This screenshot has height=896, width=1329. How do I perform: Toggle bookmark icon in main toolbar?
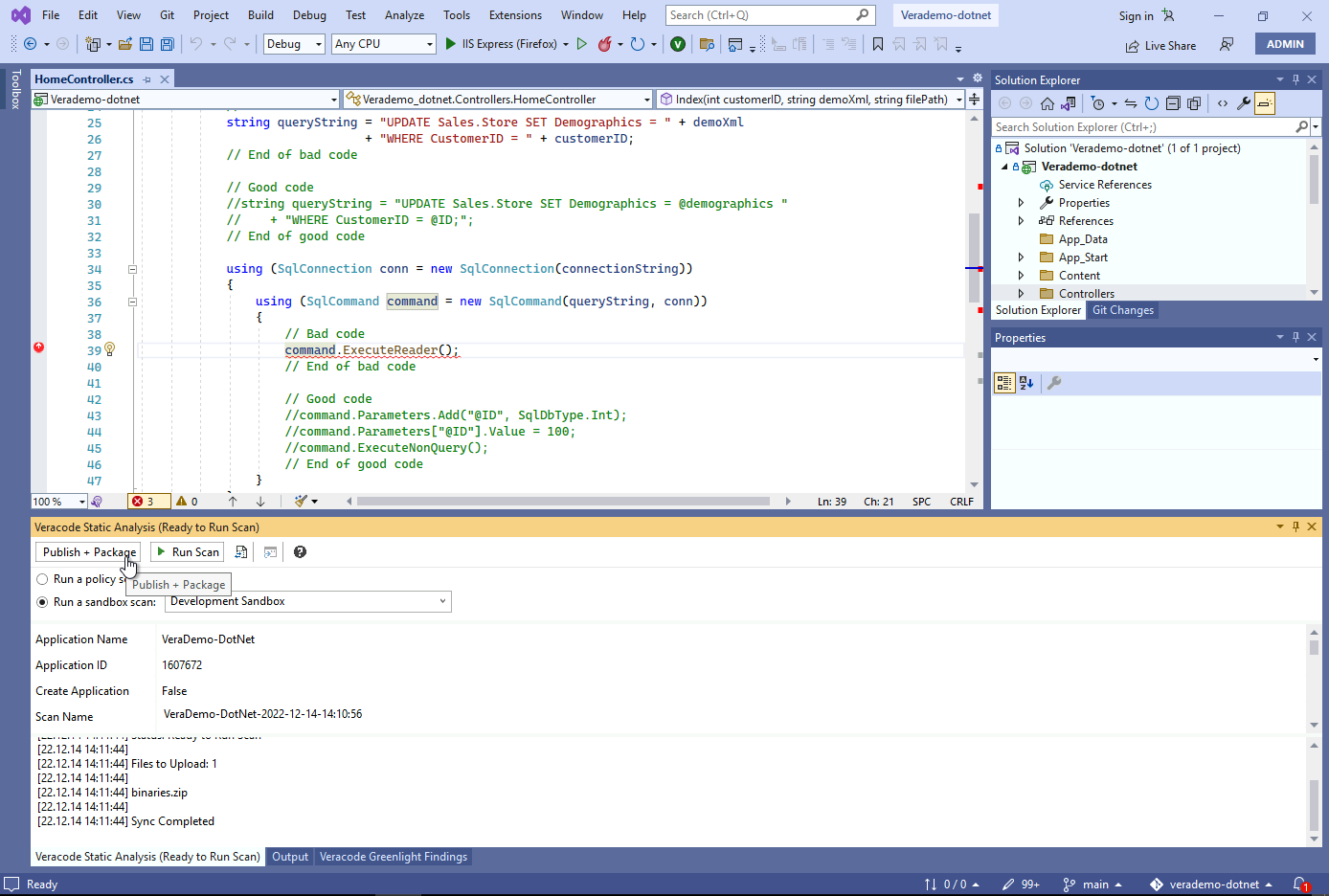pos(878,44)
